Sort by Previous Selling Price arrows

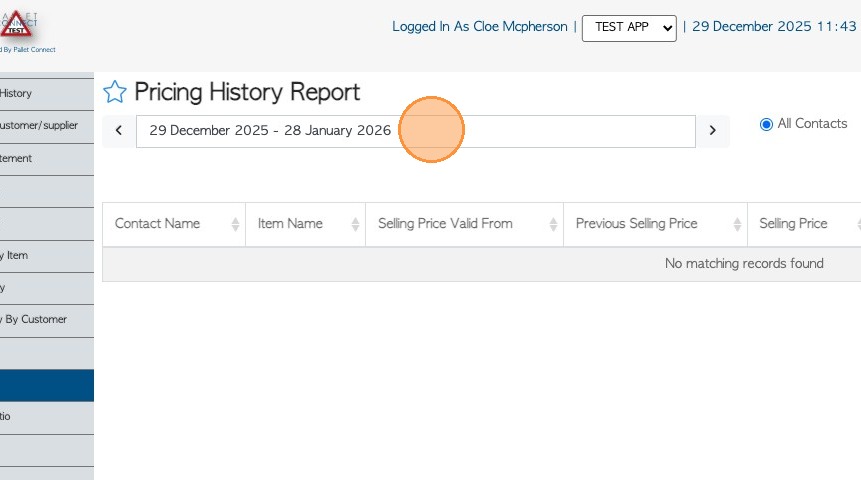pyautogui.click(x=737, y=225)
